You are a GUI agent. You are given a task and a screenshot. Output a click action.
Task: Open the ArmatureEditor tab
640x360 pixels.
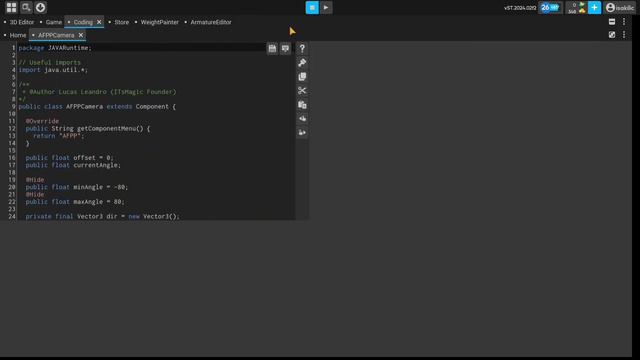click(x=211, y=22)
